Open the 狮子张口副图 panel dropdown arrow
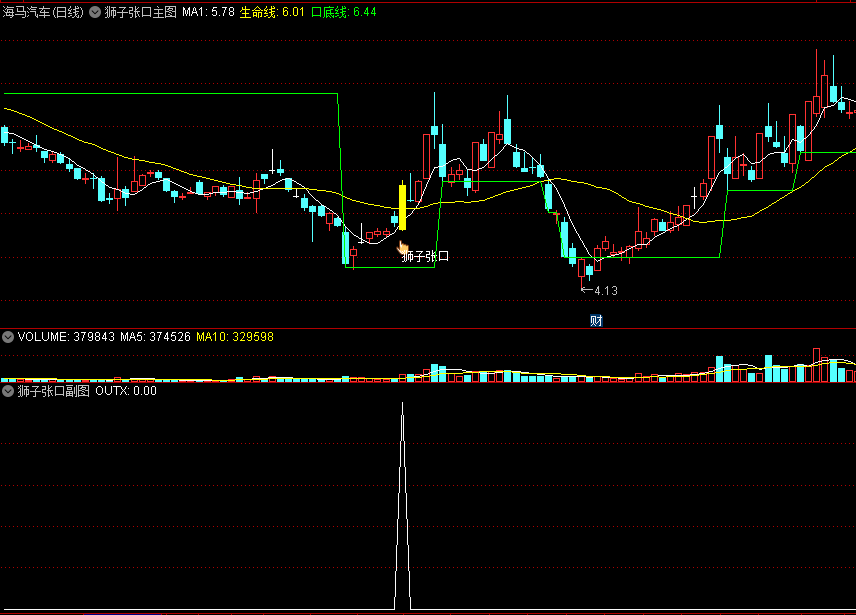The image size is (856, 615). pos(8,391)
